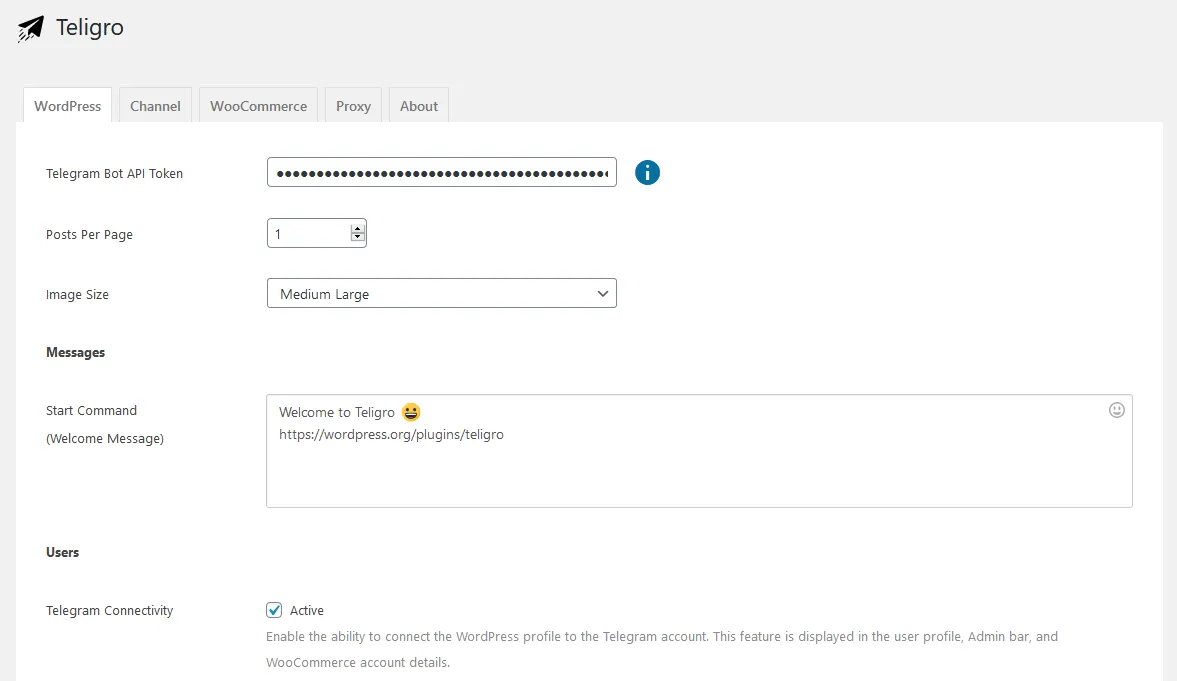Click the Teligro paper plane logo

pos(31,29)
